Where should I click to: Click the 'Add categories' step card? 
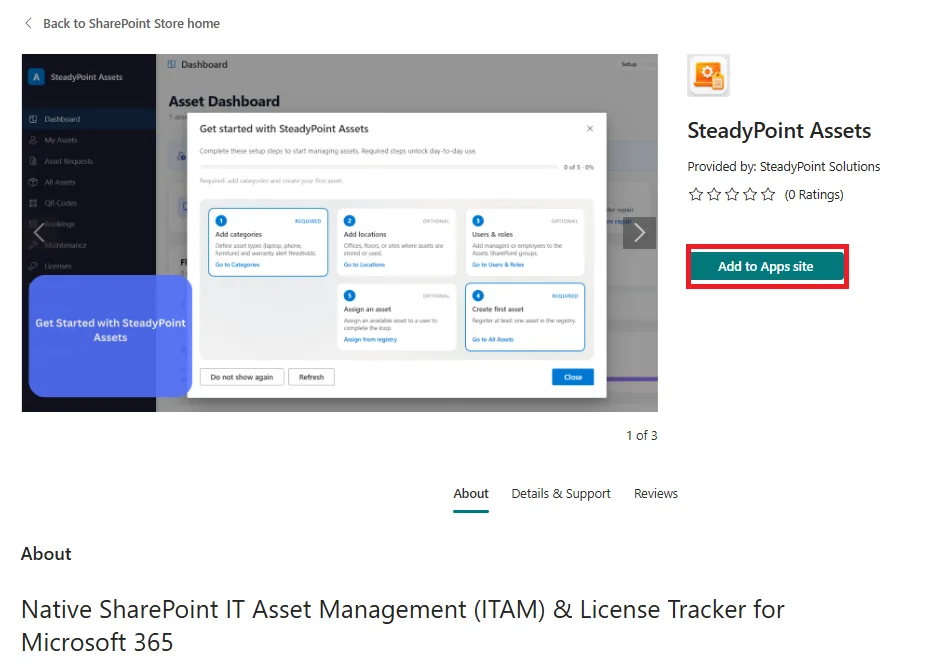[x=268, y=242]
